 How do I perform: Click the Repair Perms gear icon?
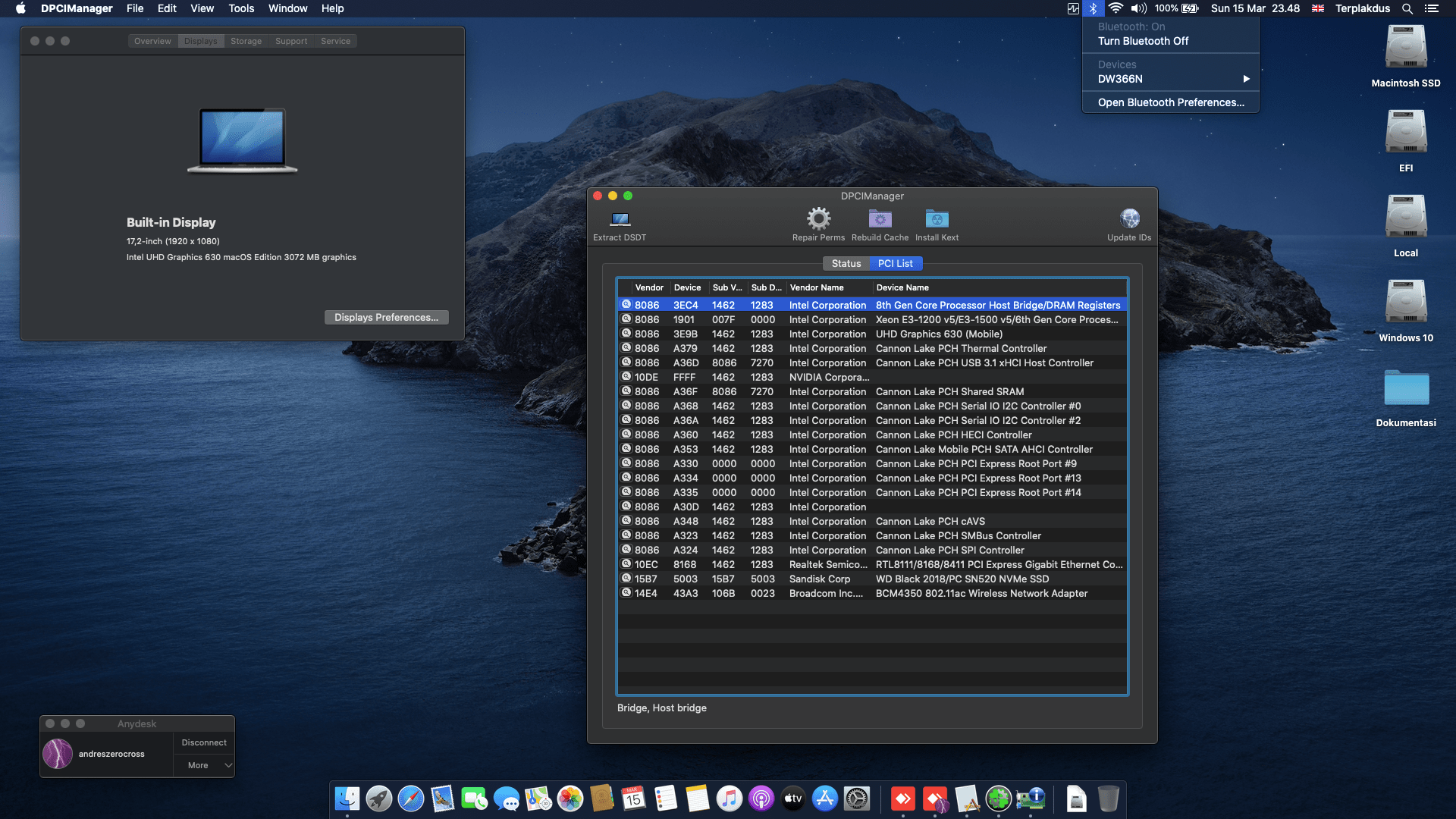[x=818, y=219]
